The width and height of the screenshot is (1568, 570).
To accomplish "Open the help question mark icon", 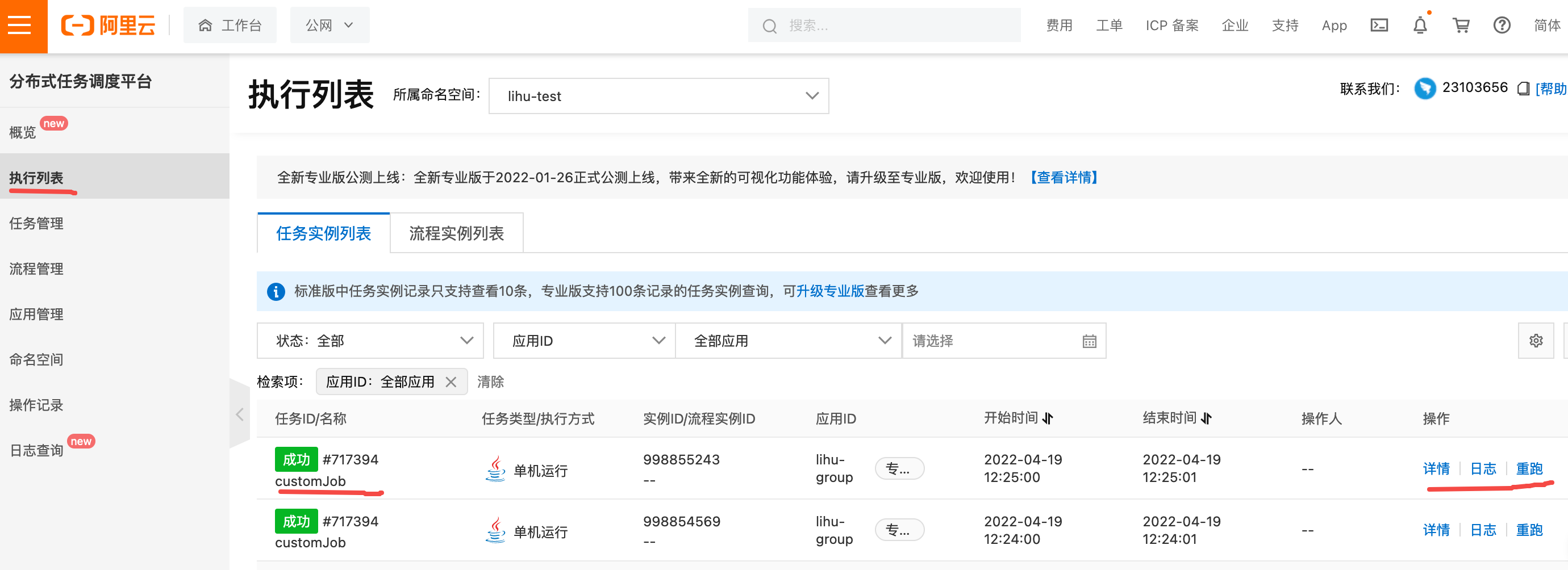I will click(x=1502, y=26).
